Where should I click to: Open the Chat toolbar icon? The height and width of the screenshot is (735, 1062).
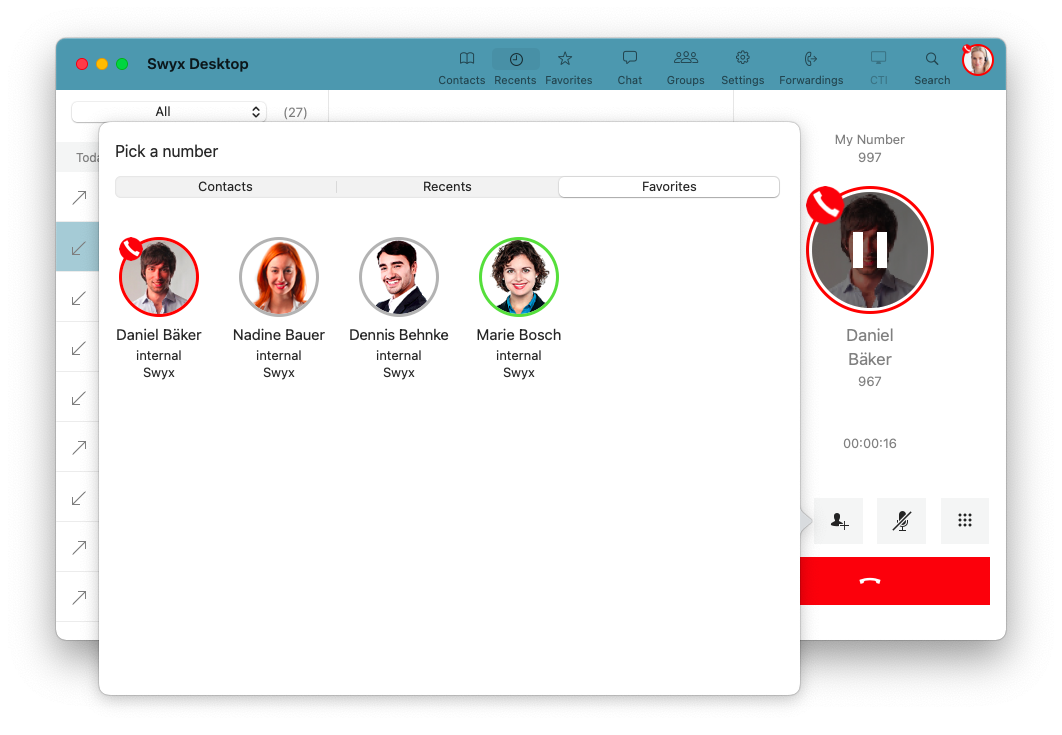[629, 59]
